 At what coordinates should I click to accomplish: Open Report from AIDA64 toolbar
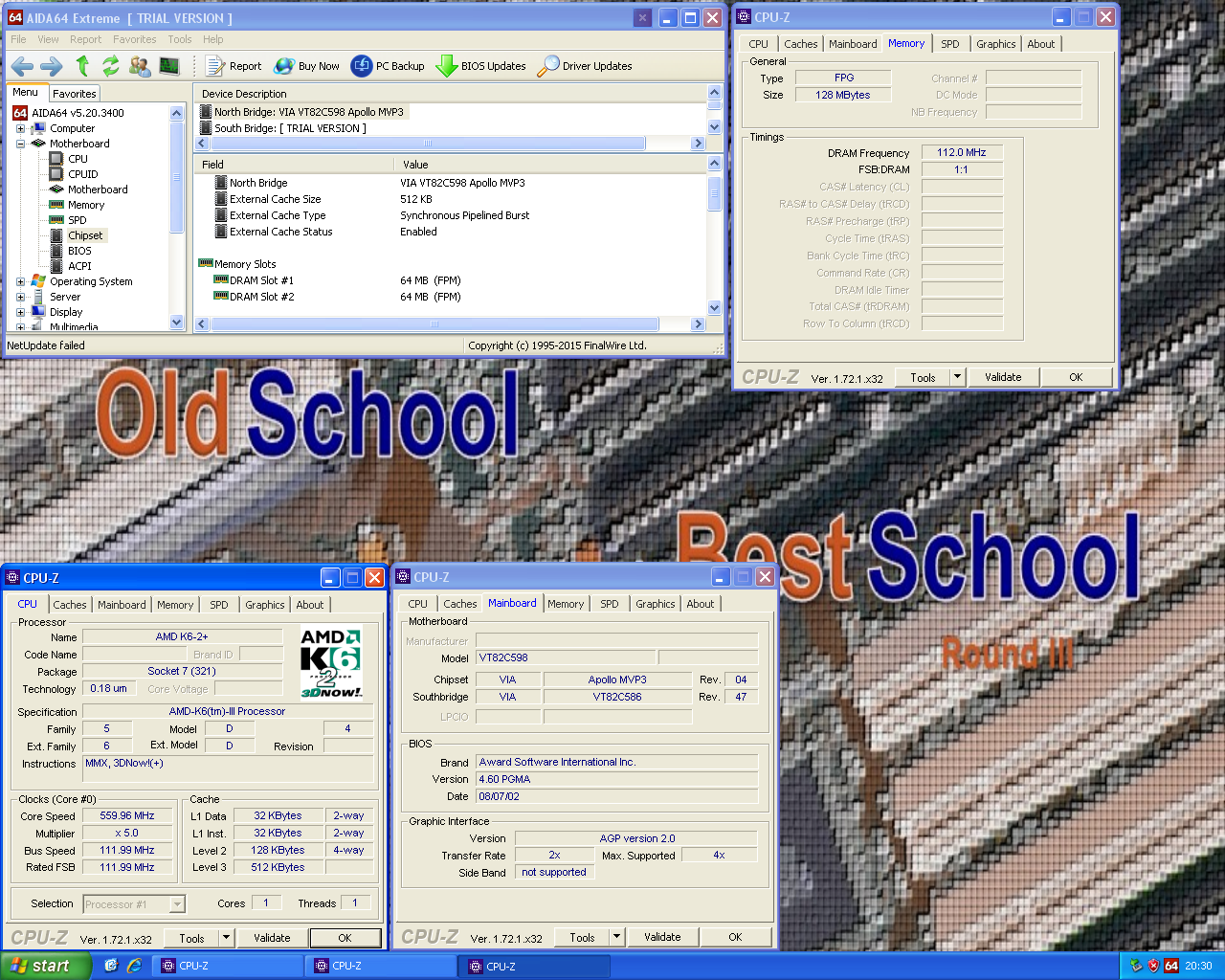pos(234,66)
